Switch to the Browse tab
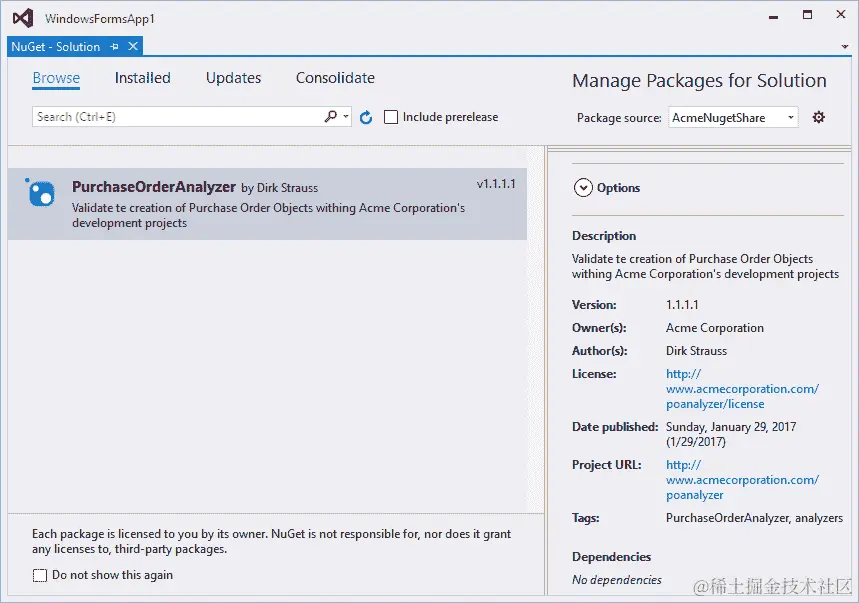Image resolution: width=859 pixels, height=603 pixels. 56,78
